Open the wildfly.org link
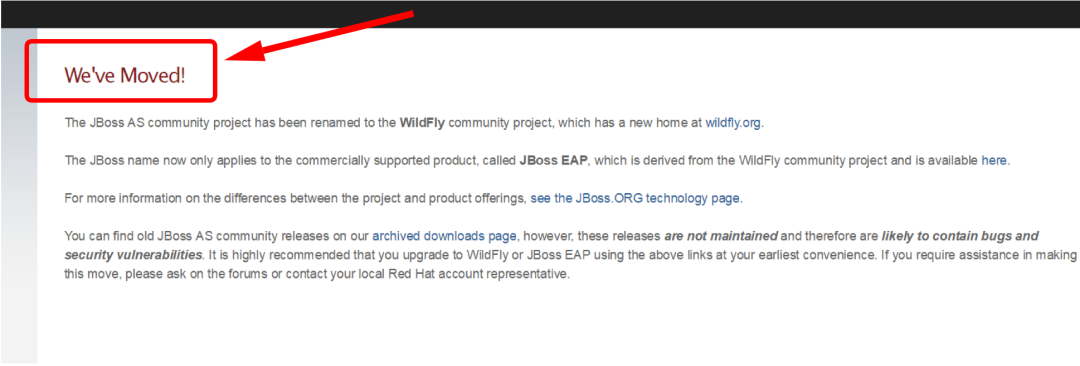 coord(733,123)
